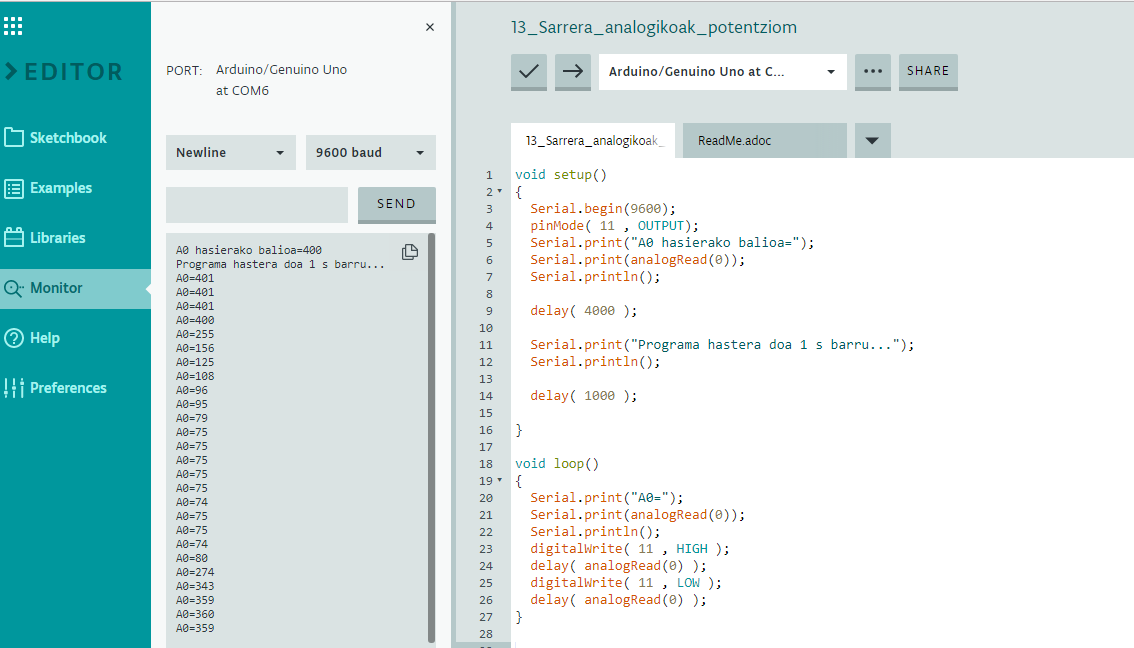The height and width of the screenshot is (648, 1134).
Task: Open the tabs dropdown arrow
Action: click(872, 140)
